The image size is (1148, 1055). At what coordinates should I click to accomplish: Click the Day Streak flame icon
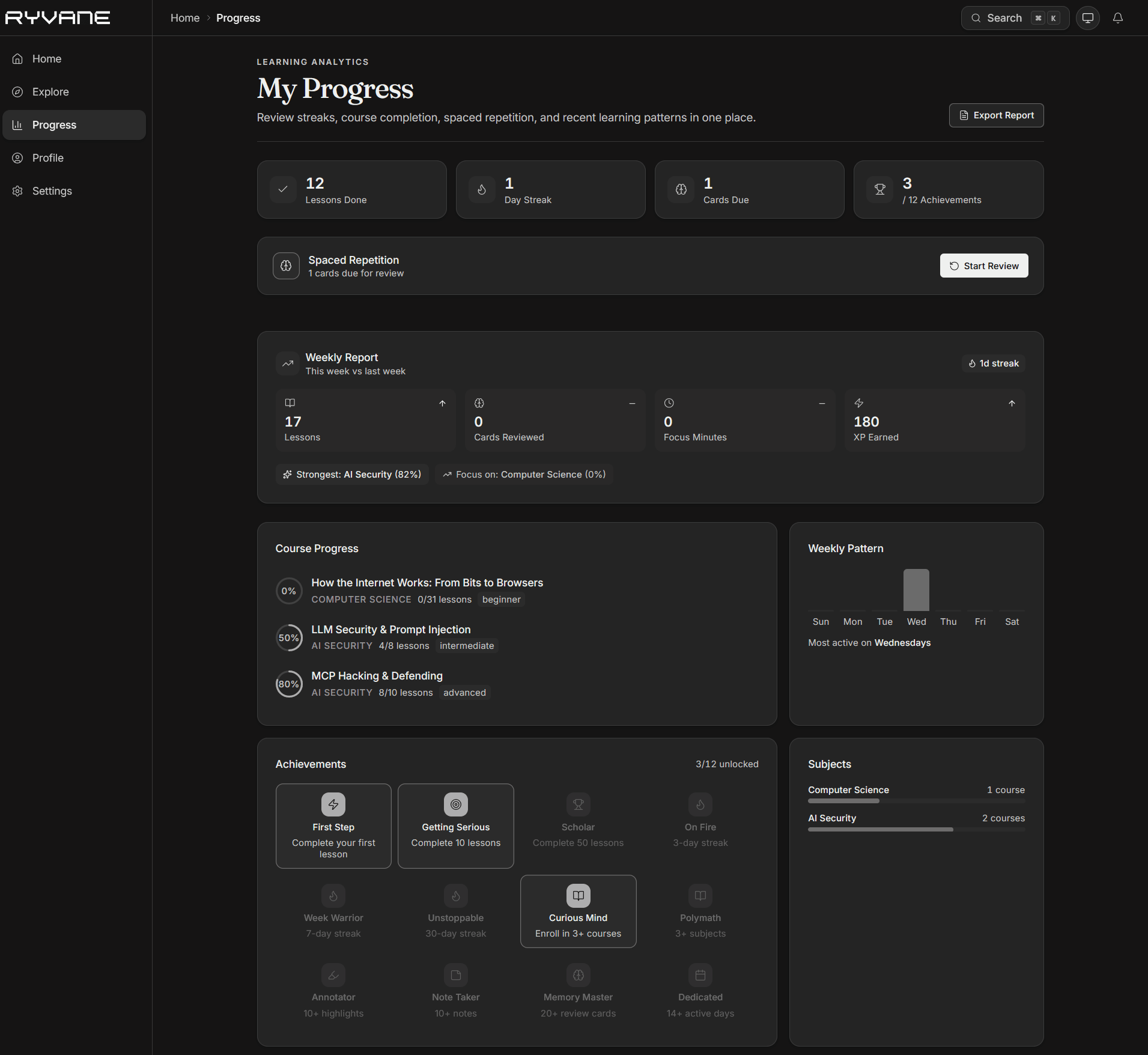[482, 190]
